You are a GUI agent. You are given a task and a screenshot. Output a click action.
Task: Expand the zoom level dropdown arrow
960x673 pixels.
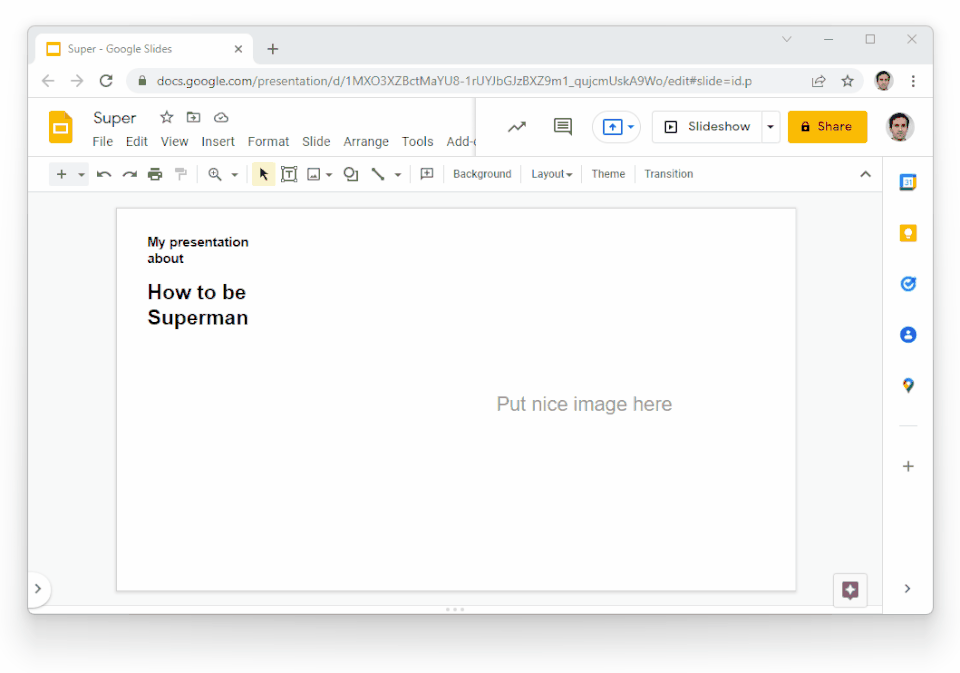tap(234, 175)
